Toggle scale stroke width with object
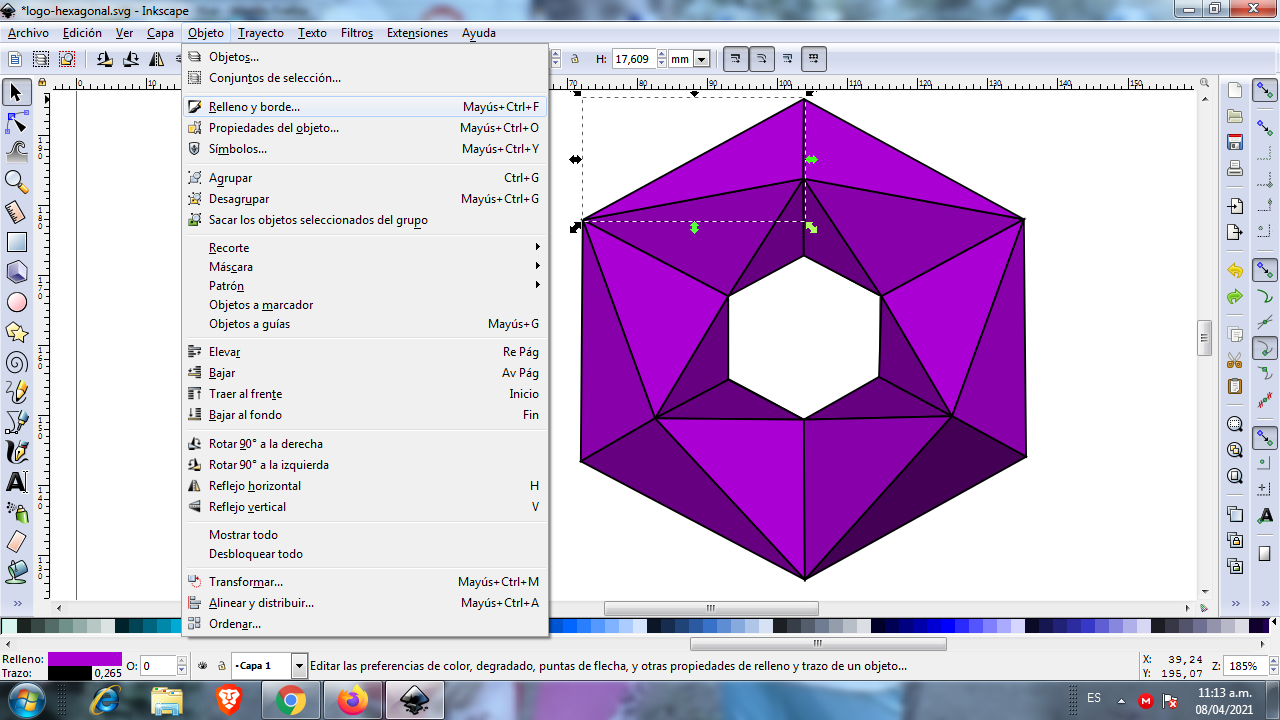Screen dimensions: 1280x720 (736, 59)
